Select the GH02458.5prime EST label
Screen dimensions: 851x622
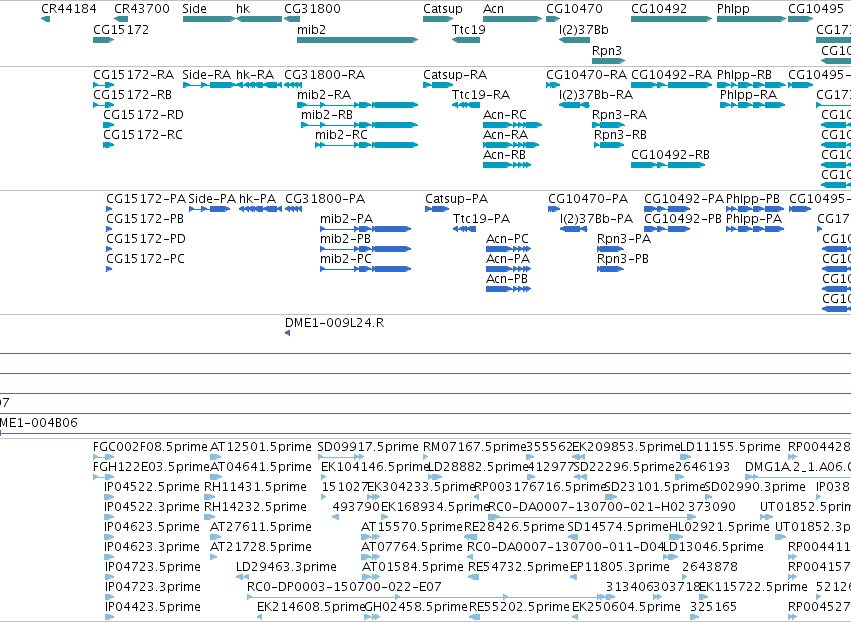416,607
